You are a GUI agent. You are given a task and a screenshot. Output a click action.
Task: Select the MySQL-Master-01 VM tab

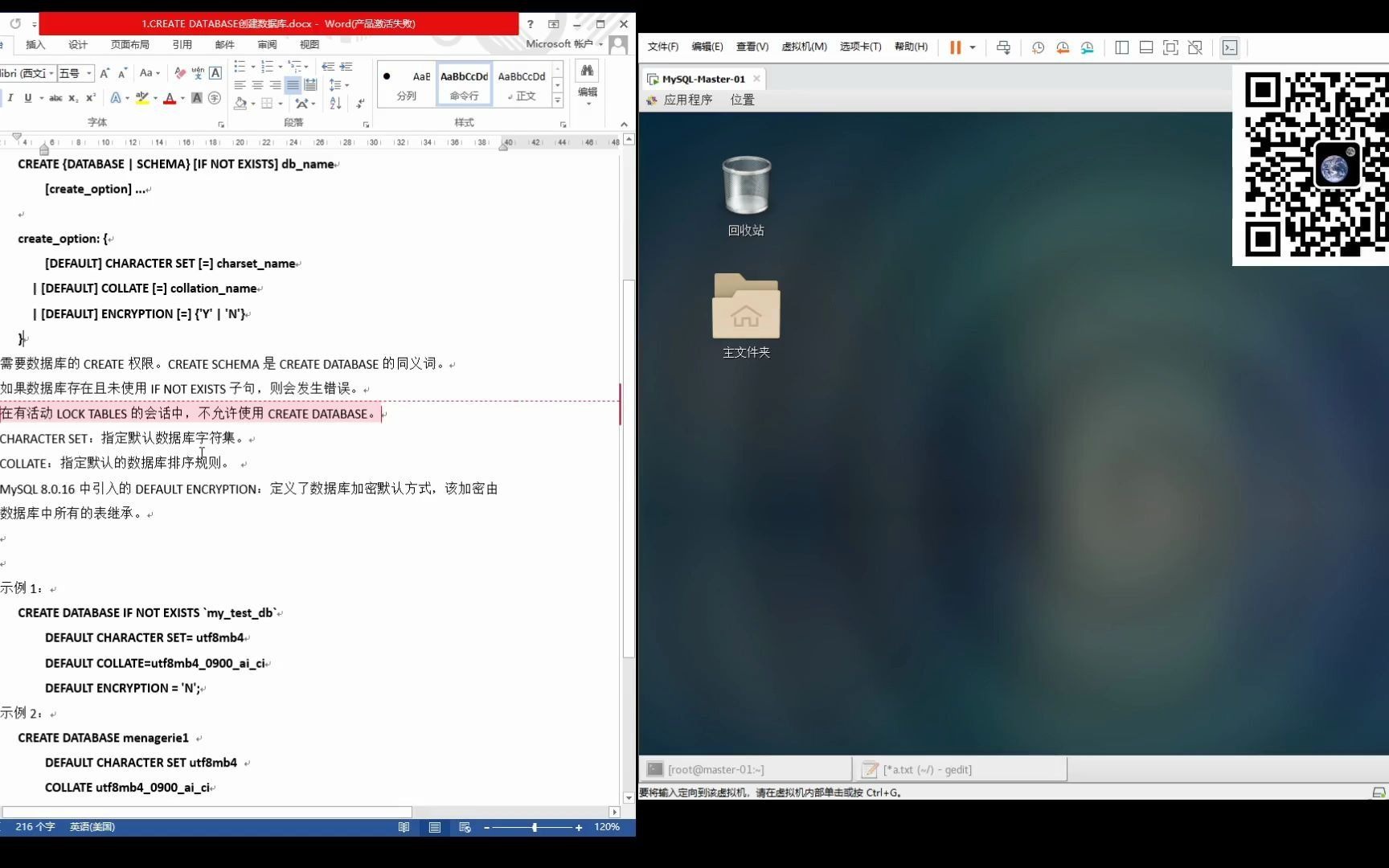coord(703,79)
